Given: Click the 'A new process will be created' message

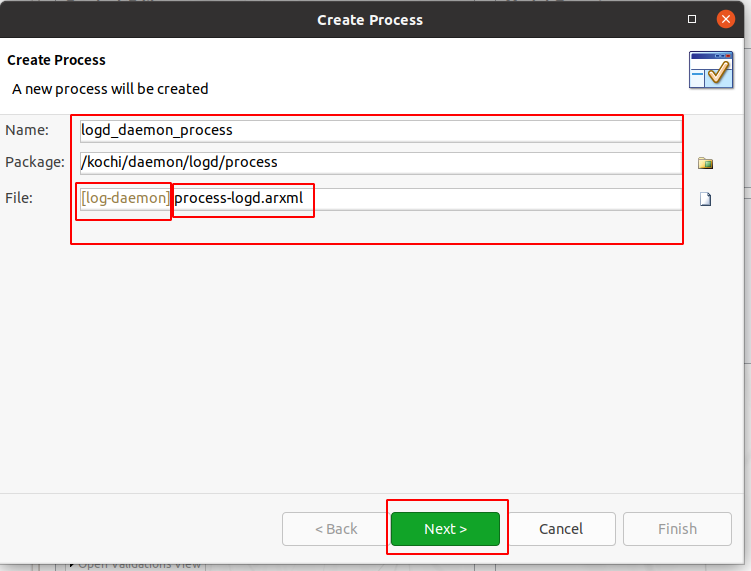Looking at the screenshot, I should pyautogui.click(x=110, y=89).
